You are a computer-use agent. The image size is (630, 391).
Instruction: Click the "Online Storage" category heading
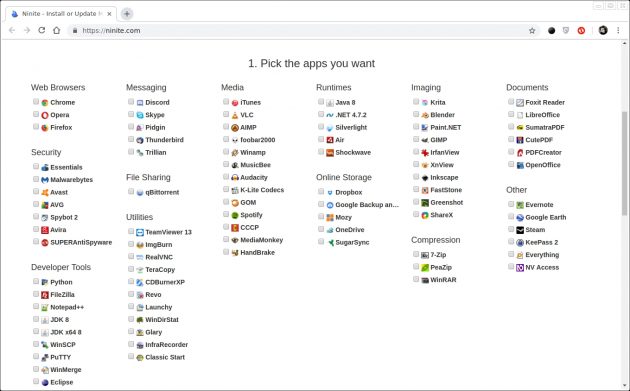tap(344, 178)
